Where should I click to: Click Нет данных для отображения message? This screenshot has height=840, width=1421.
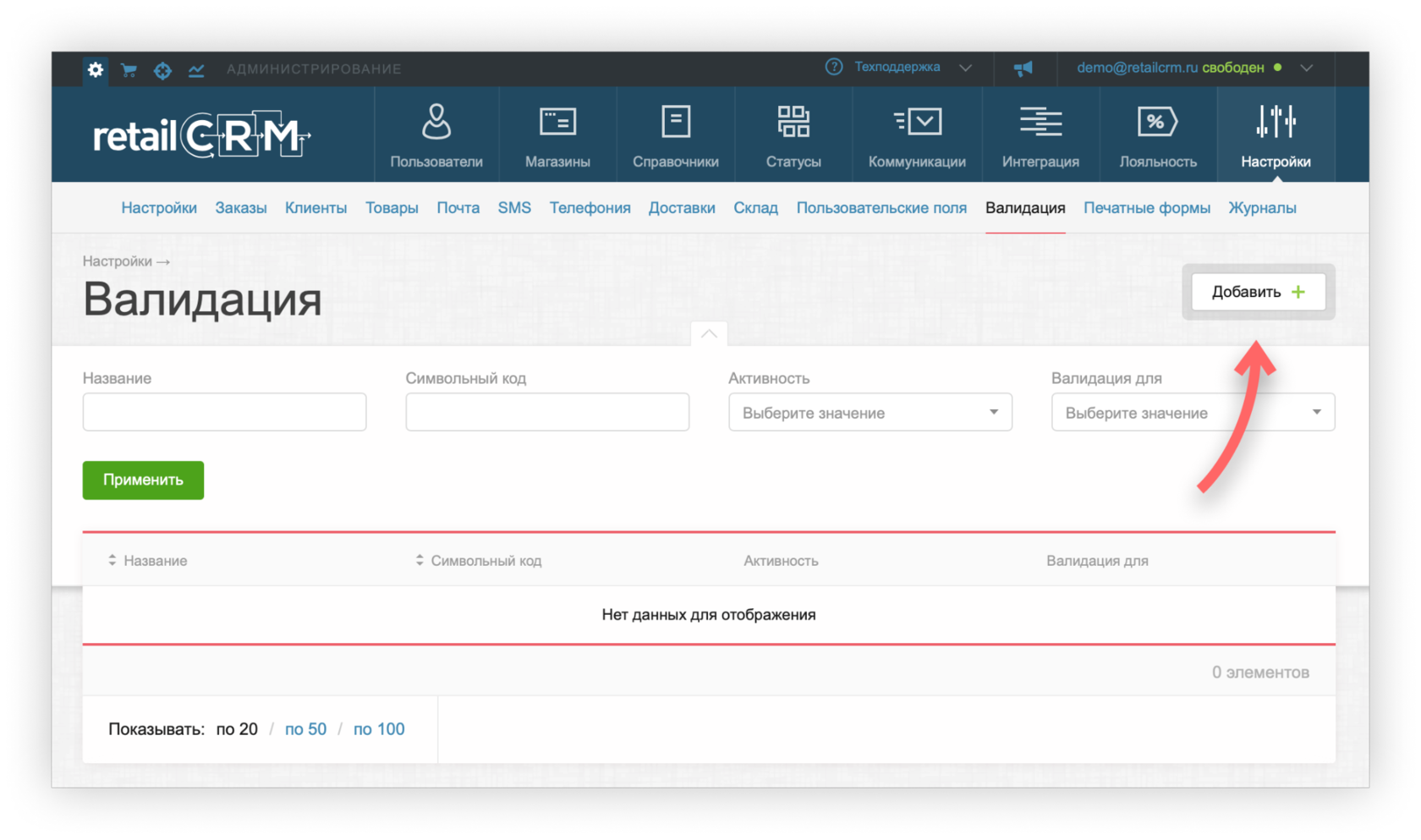click(709, 615)
